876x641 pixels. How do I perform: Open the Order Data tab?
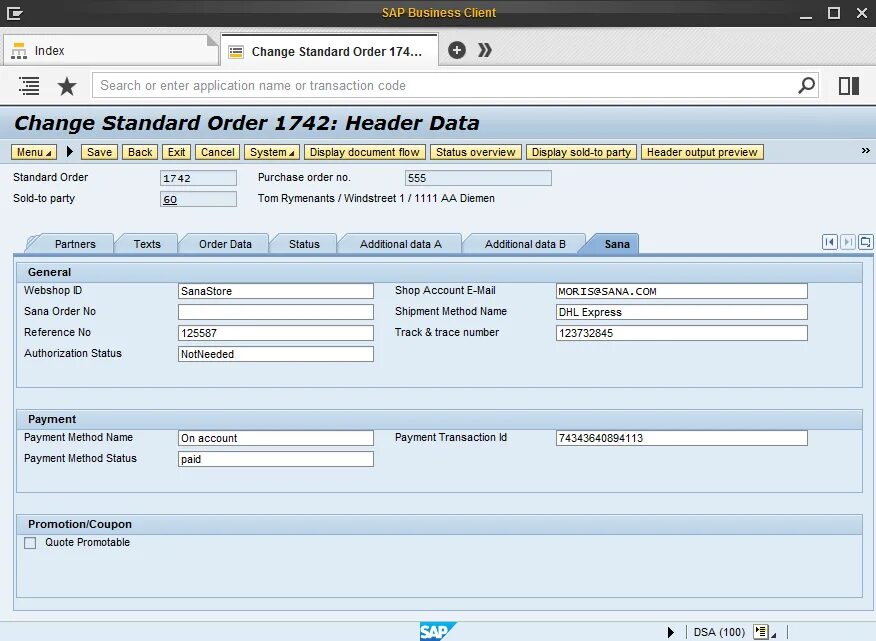(225, 244)
